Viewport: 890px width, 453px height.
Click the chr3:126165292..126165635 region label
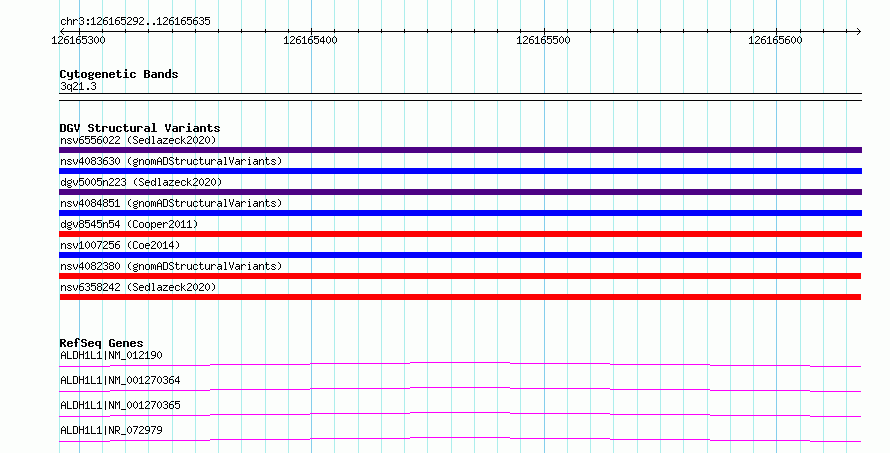(135, 21)
